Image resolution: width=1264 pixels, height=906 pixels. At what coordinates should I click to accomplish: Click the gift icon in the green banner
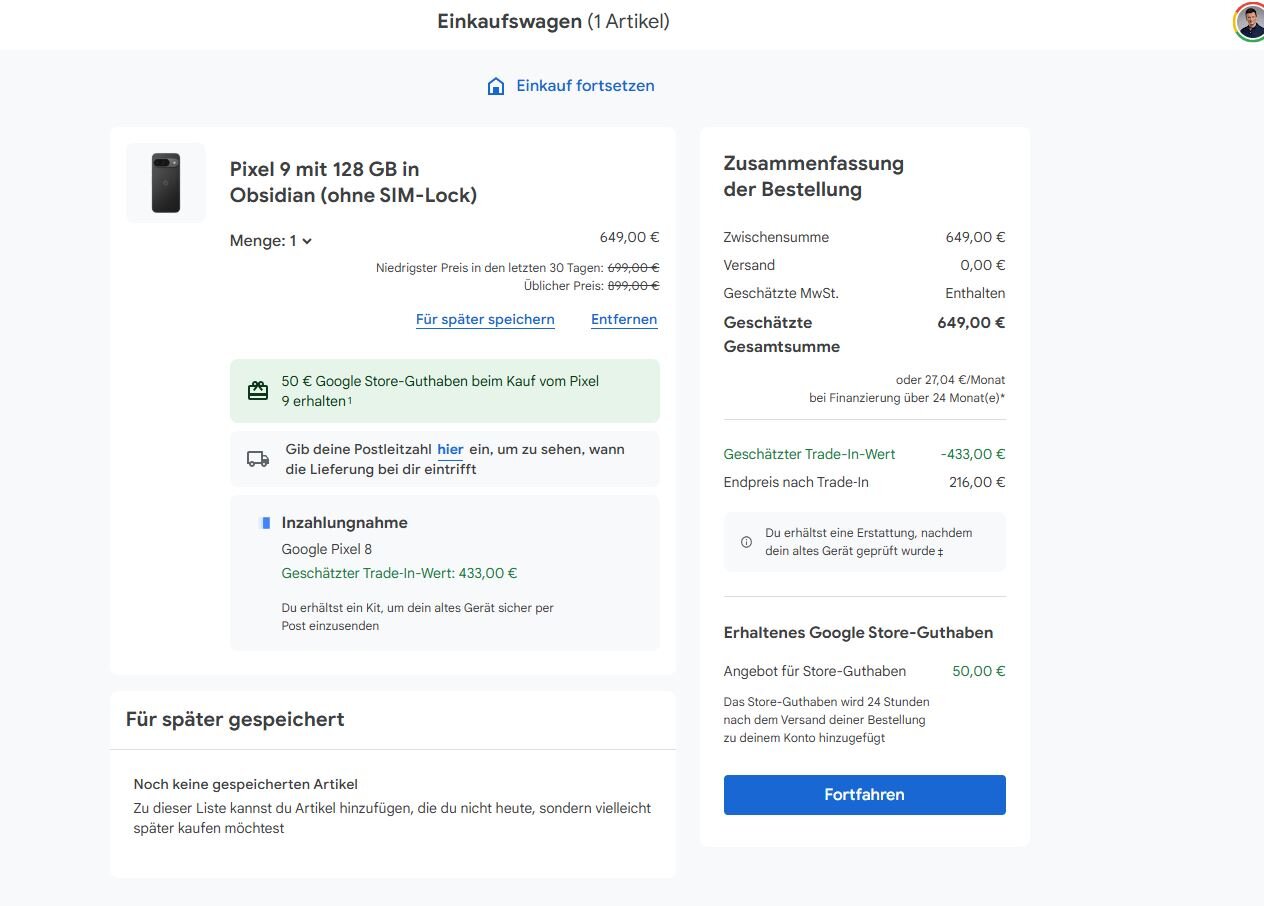pos(258,391)
